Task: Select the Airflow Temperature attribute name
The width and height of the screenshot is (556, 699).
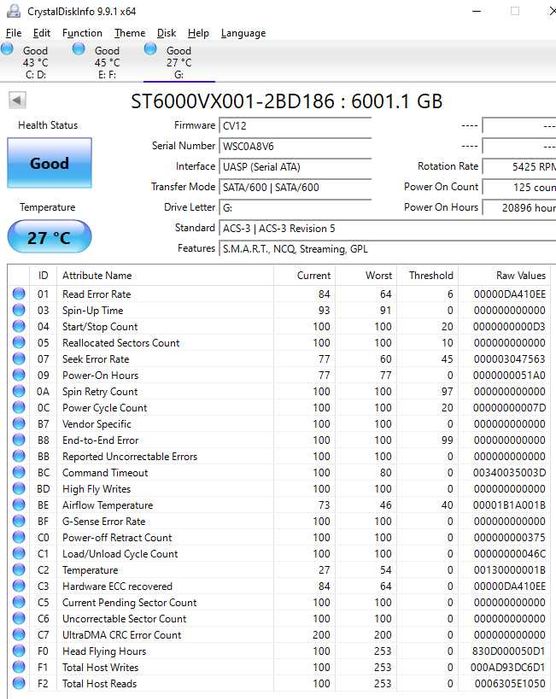Action: [x=107, y=505]
